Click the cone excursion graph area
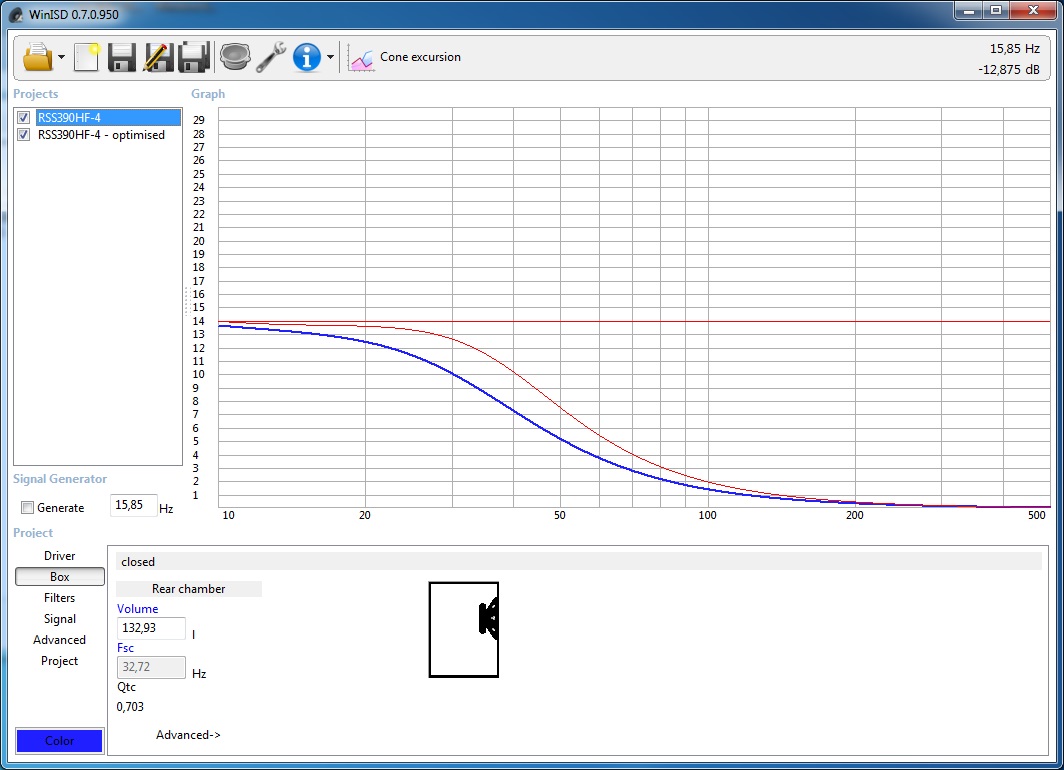 coord(634,307)
